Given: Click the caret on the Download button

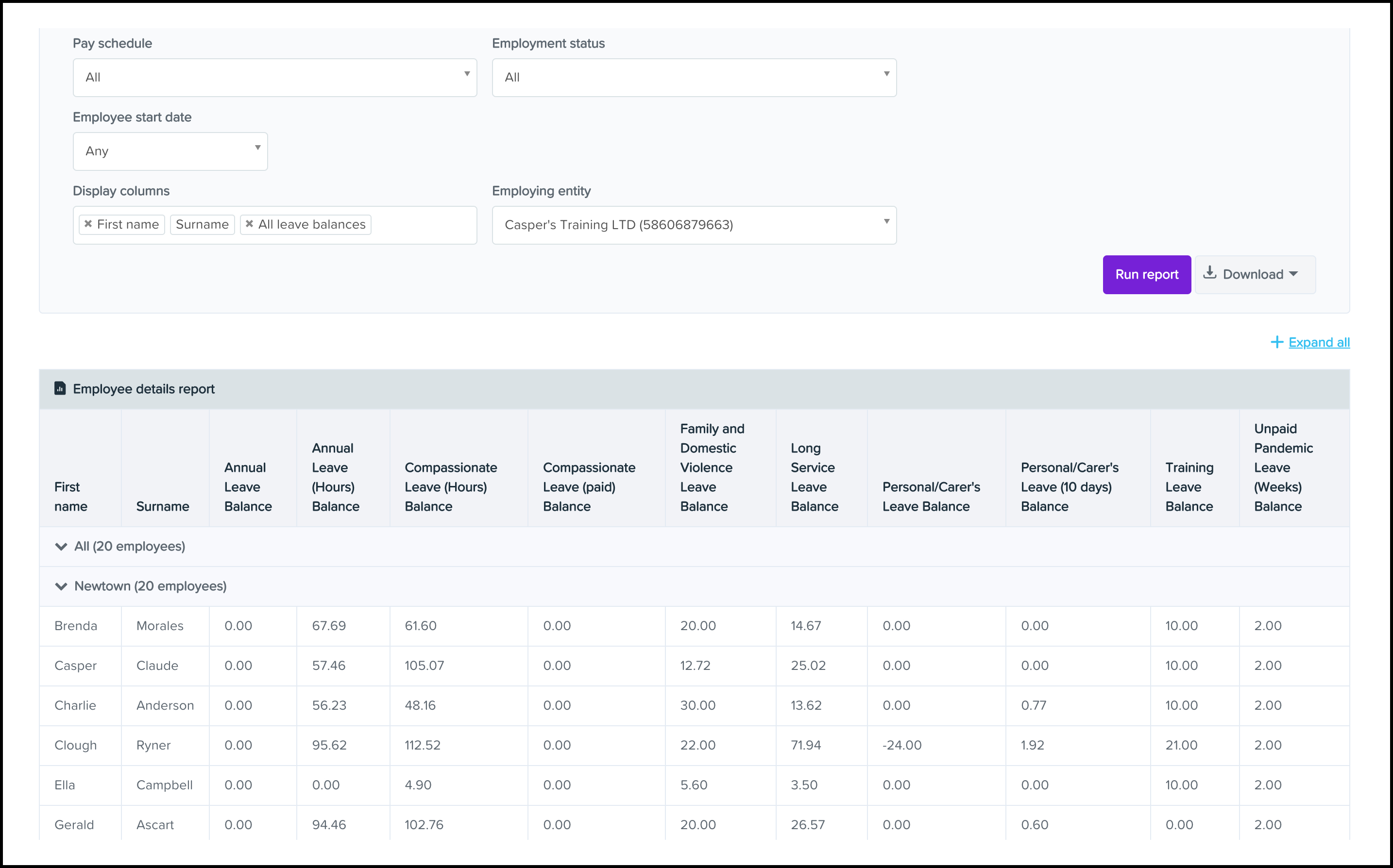Looking at the screenshot, I should [x=1293, y=274].
